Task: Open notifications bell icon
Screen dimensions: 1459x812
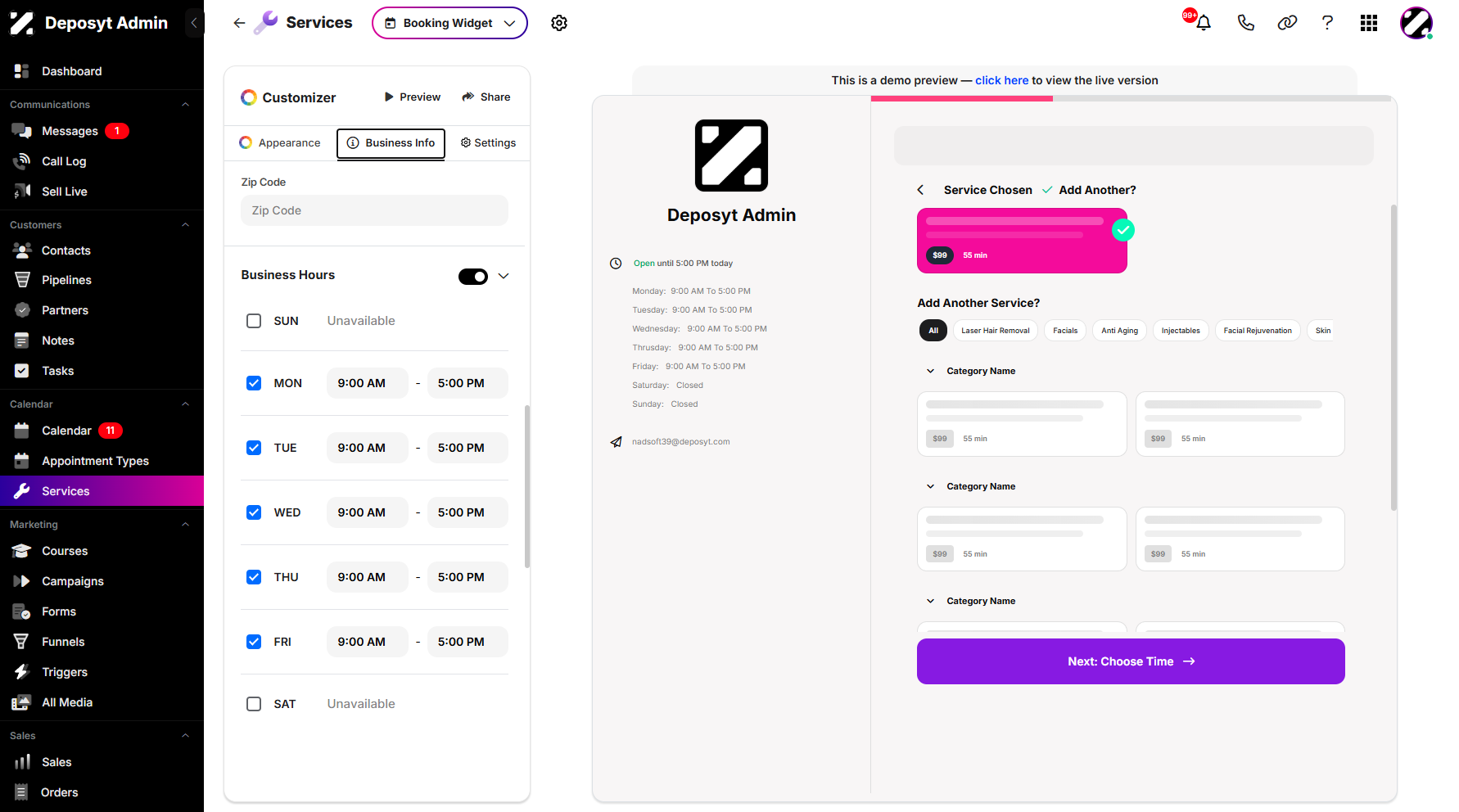Action: 1203,23
